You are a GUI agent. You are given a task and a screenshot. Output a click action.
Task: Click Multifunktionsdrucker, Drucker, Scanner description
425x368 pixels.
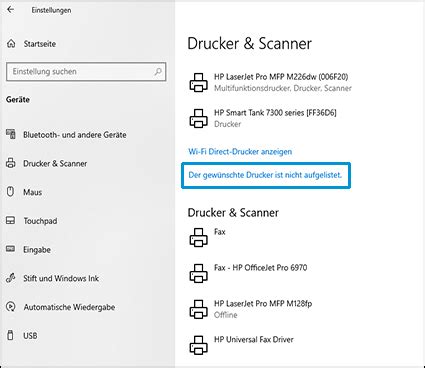(x=283, y=88)
